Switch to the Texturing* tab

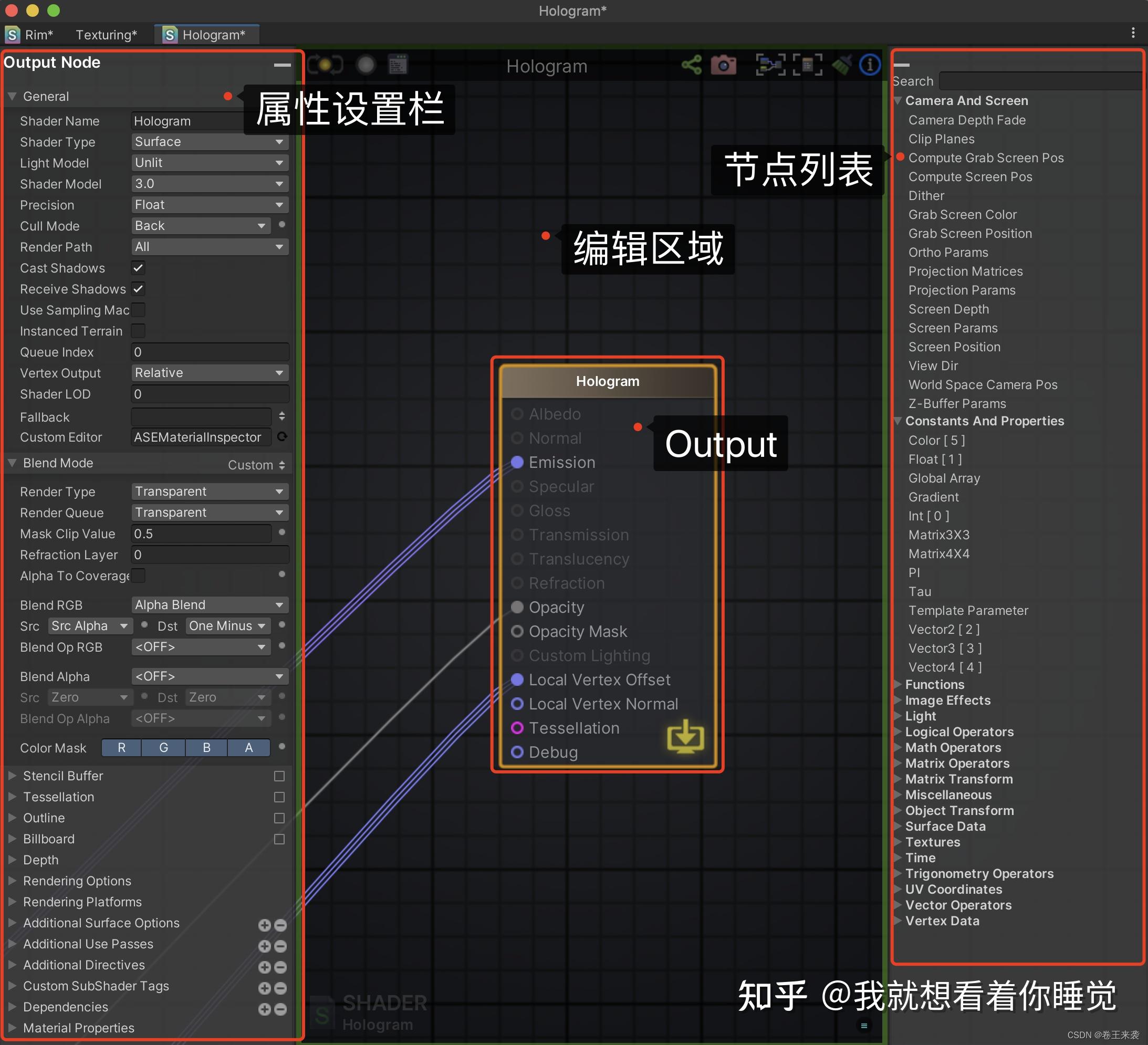click(106, 34)
